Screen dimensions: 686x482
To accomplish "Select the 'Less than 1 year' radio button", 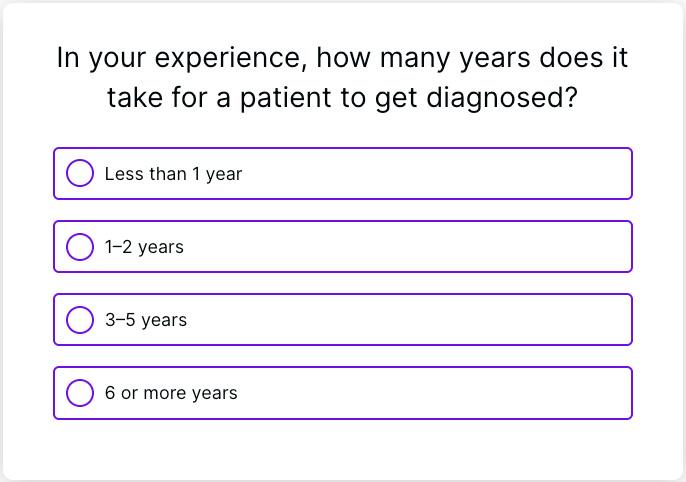I will coord(80,173).
